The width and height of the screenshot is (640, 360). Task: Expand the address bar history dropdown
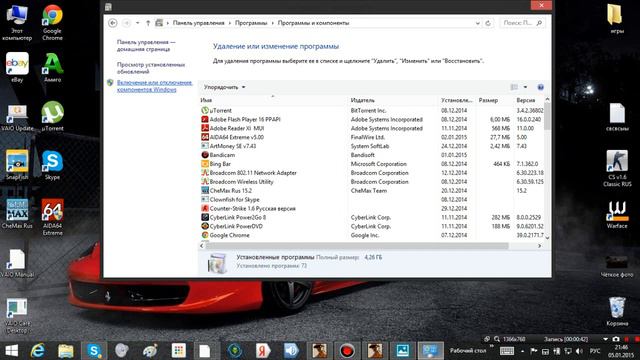pos(478,23)
